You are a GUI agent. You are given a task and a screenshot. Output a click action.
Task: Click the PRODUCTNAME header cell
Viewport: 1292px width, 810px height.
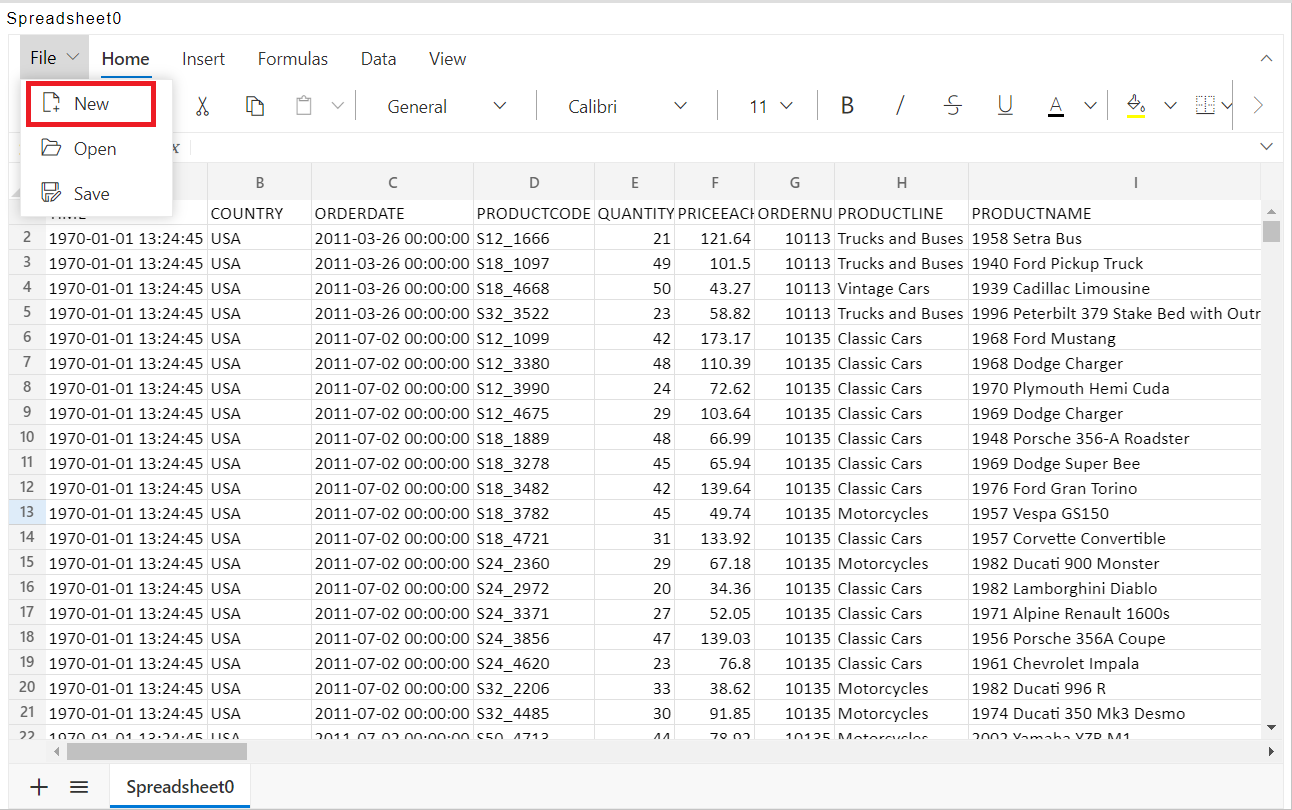click(1114, 213)
